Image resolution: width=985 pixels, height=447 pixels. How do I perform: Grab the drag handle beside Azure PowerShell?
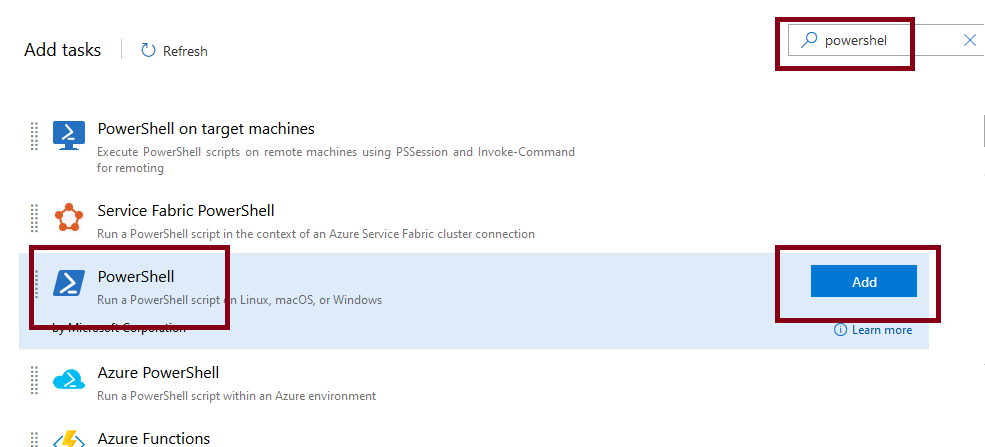(34, 380)
